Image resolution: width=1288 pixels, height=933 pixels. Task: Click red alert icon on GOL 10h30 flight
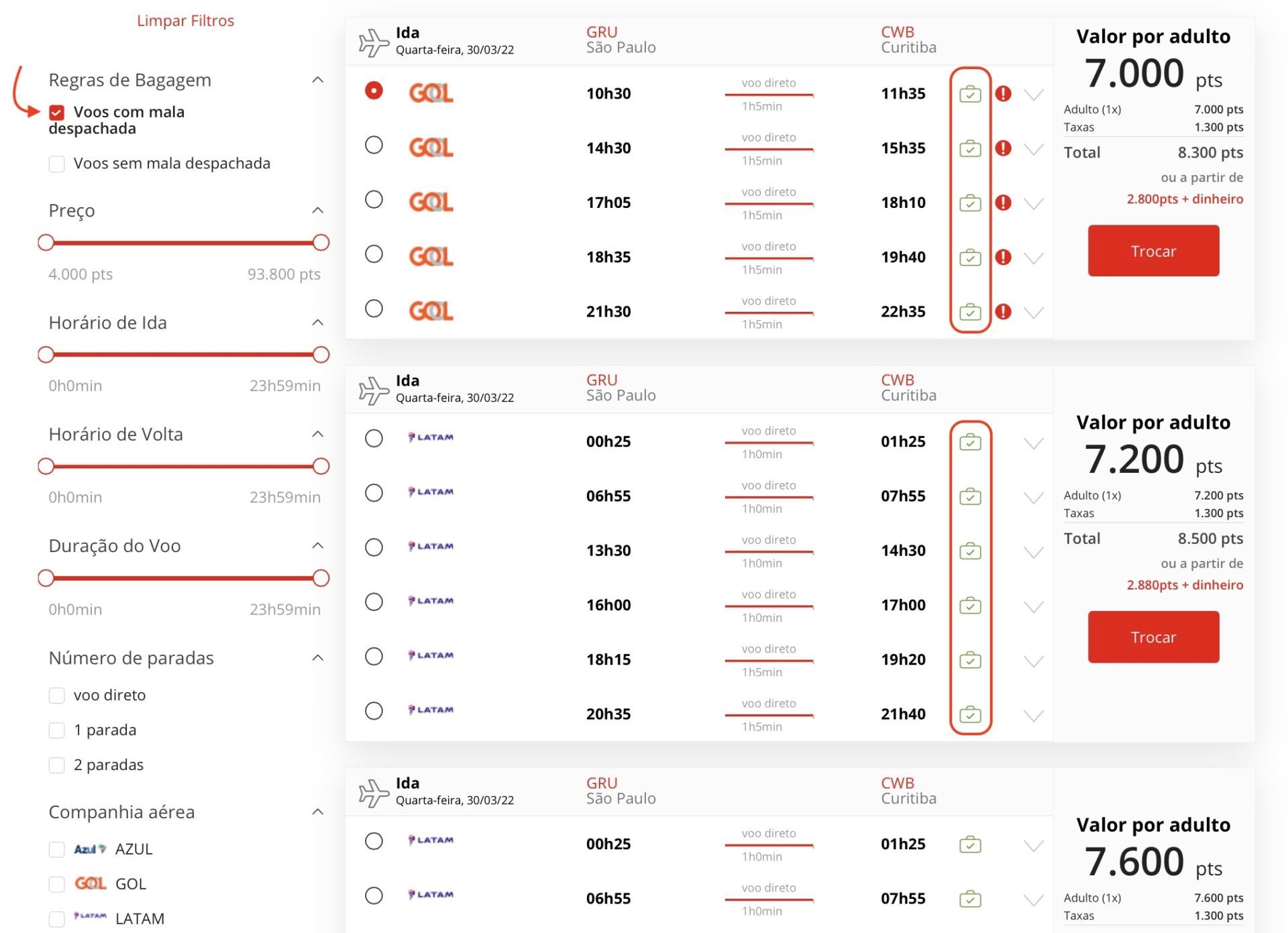(1003, 94)
